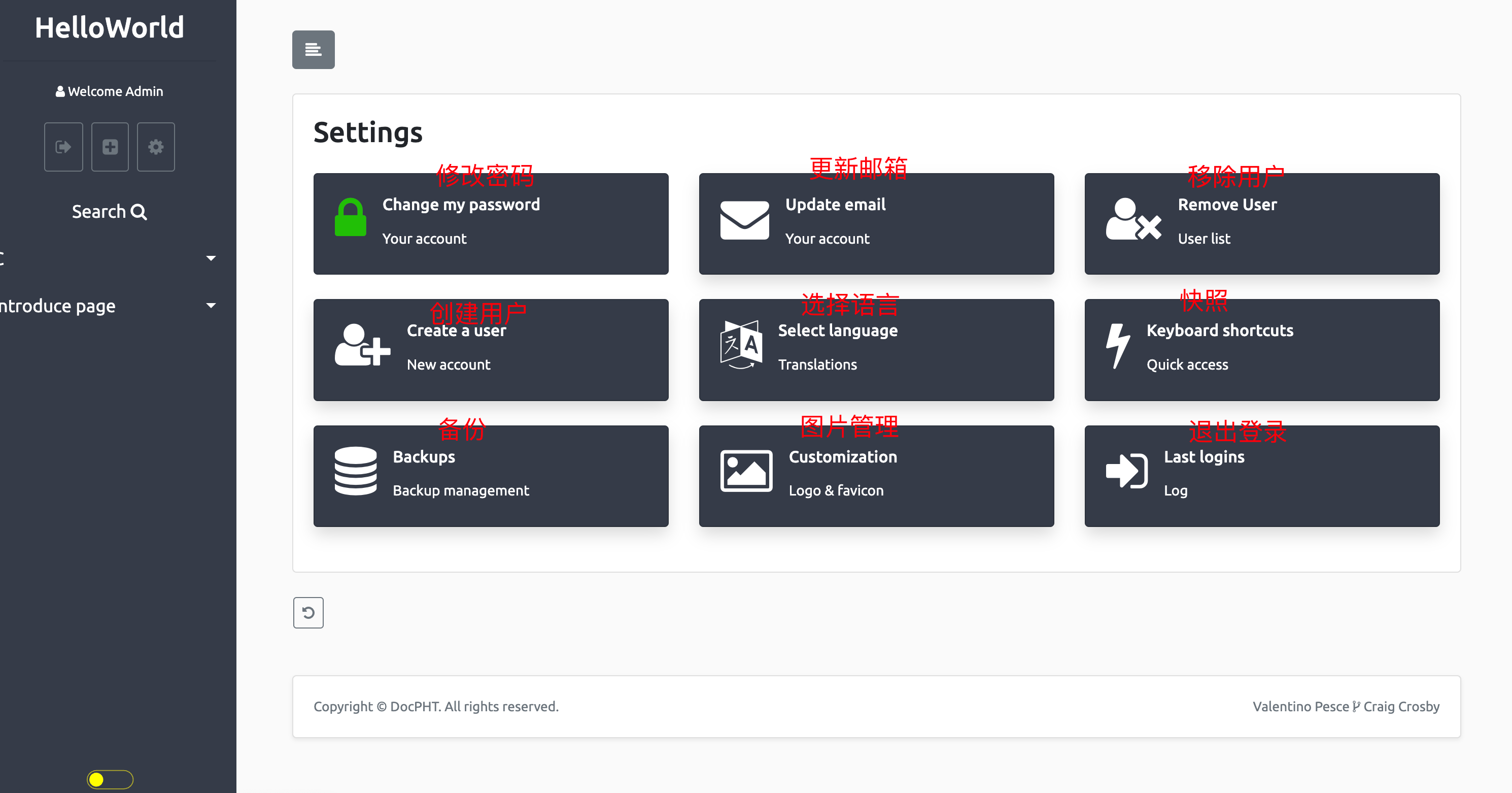This screenshot has width=1512, height=793.
Task: Toggle the sidebar with the hamburger button
Action: point(314,50)
